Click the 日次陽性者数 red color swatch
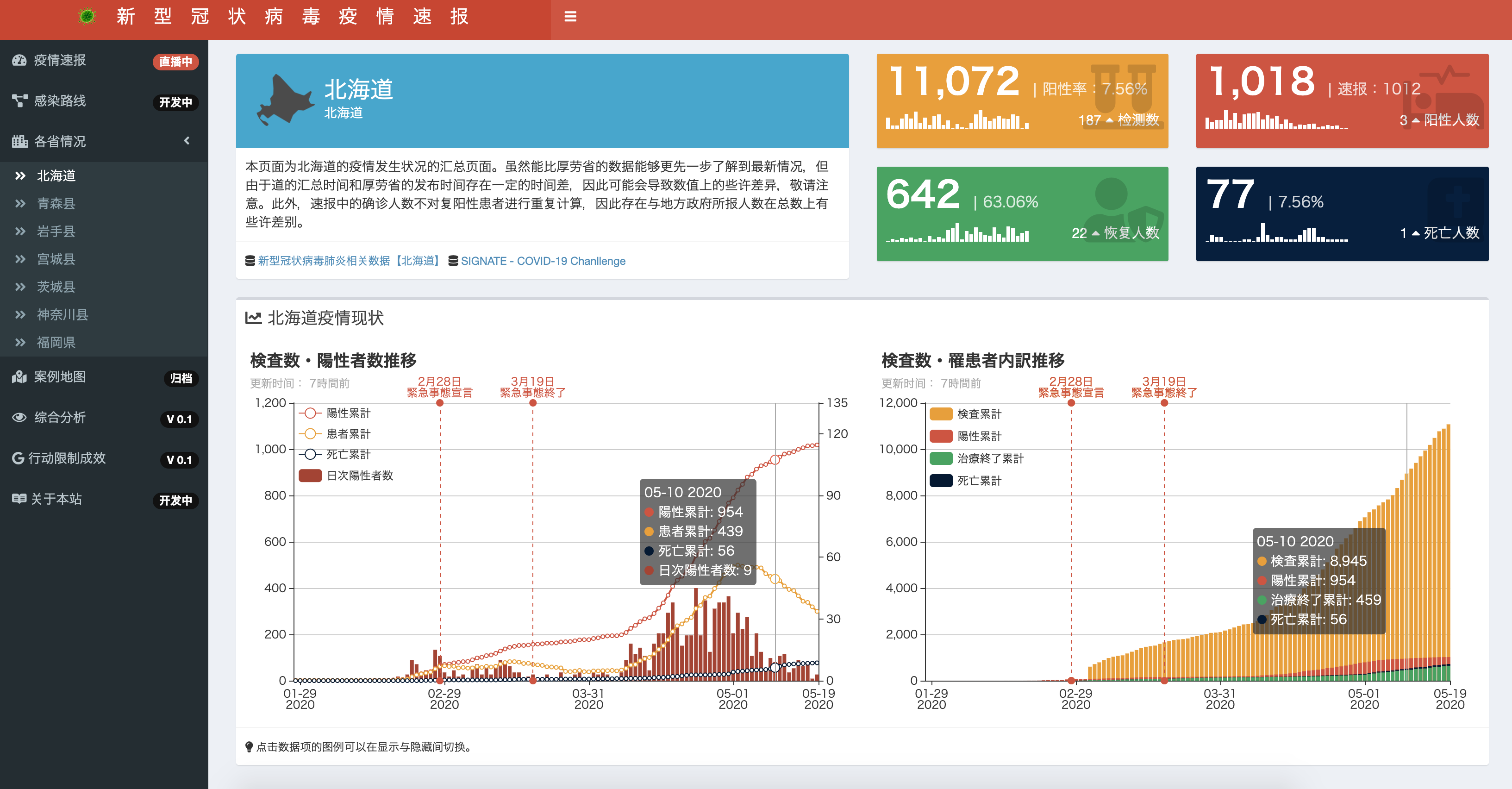This screenshot has height=789, width=1512. click(x=310, y=476)
